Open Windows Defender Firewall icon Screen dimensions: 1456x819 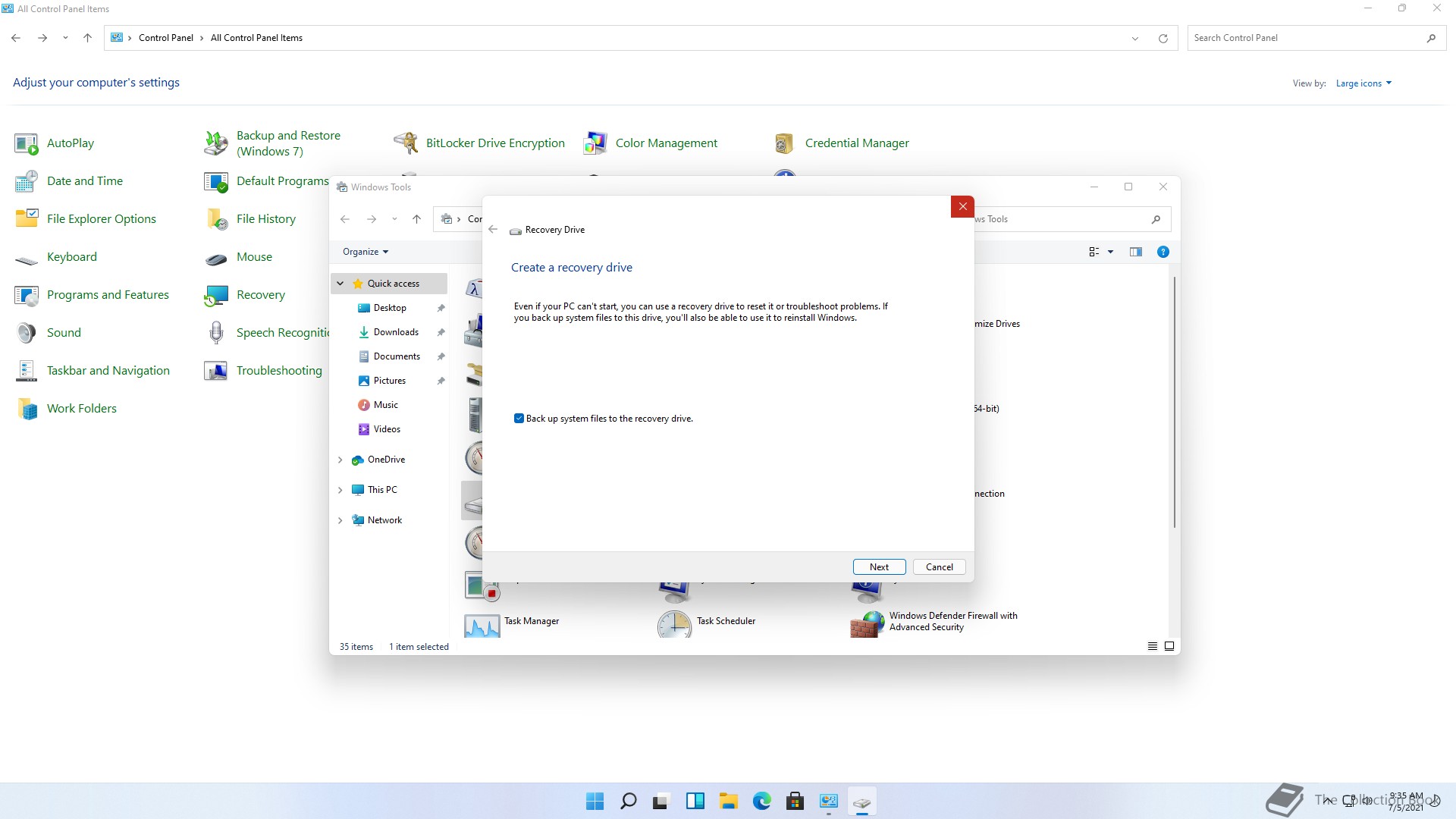[868, 624]
